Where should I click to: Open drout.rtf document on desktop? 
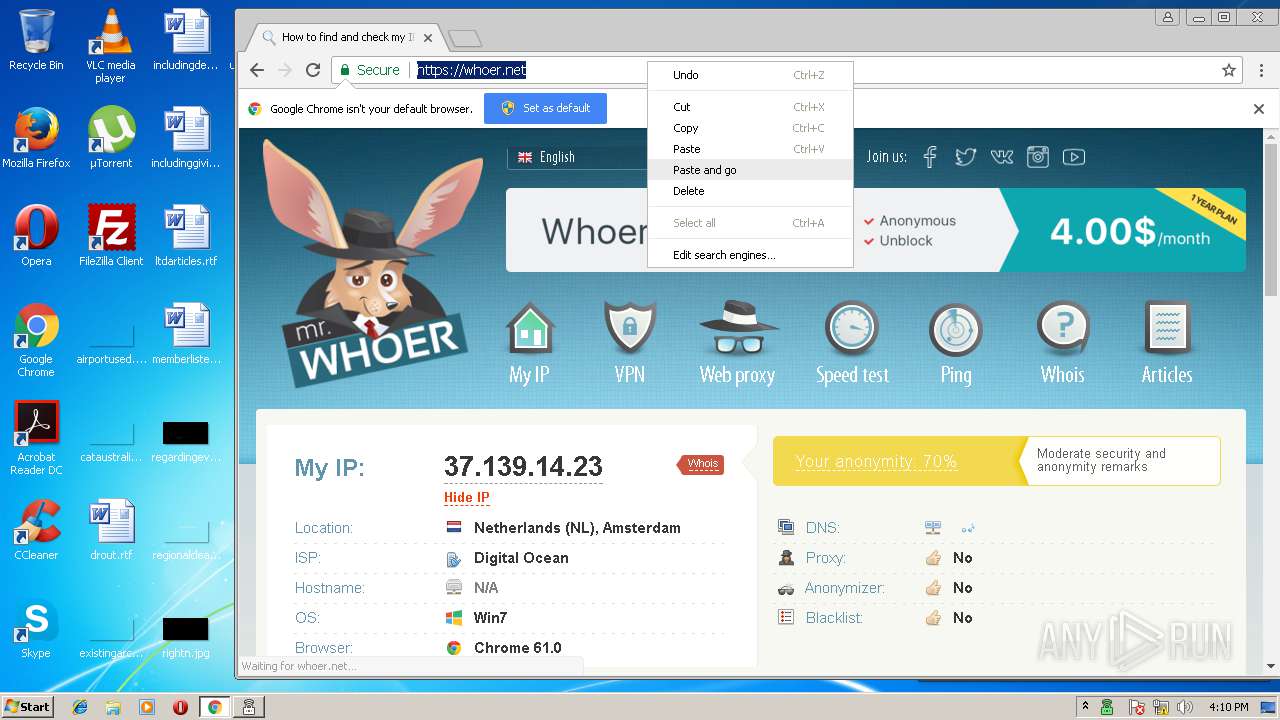tap(110, 530)
